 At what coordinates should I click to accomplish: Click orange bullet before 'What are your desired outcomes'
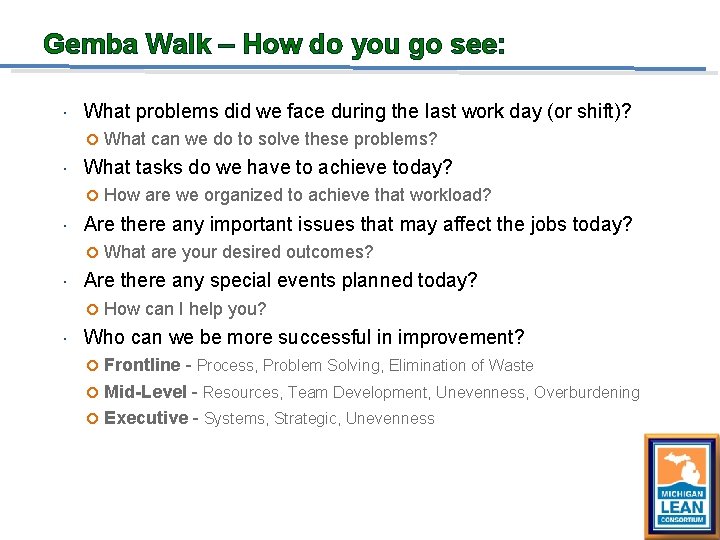pos(93,253)
